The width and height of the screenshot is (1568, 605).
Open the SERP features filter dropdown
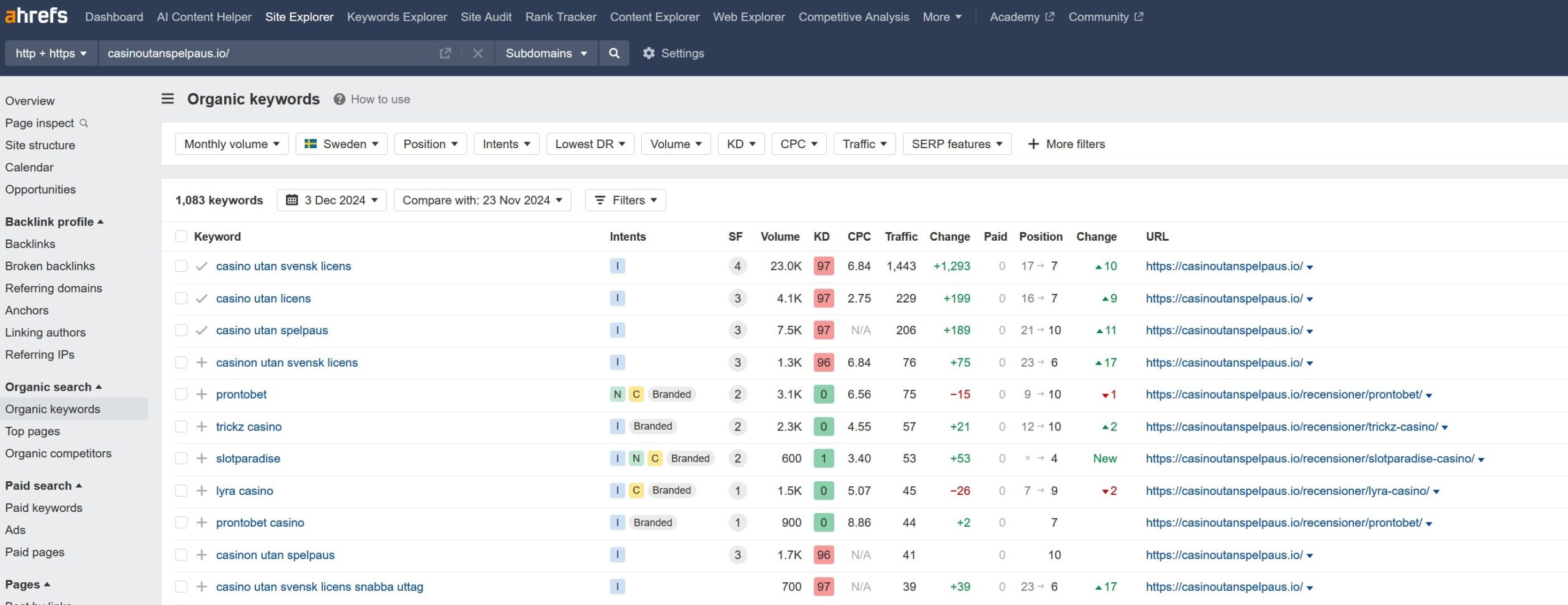click(957, 144)
